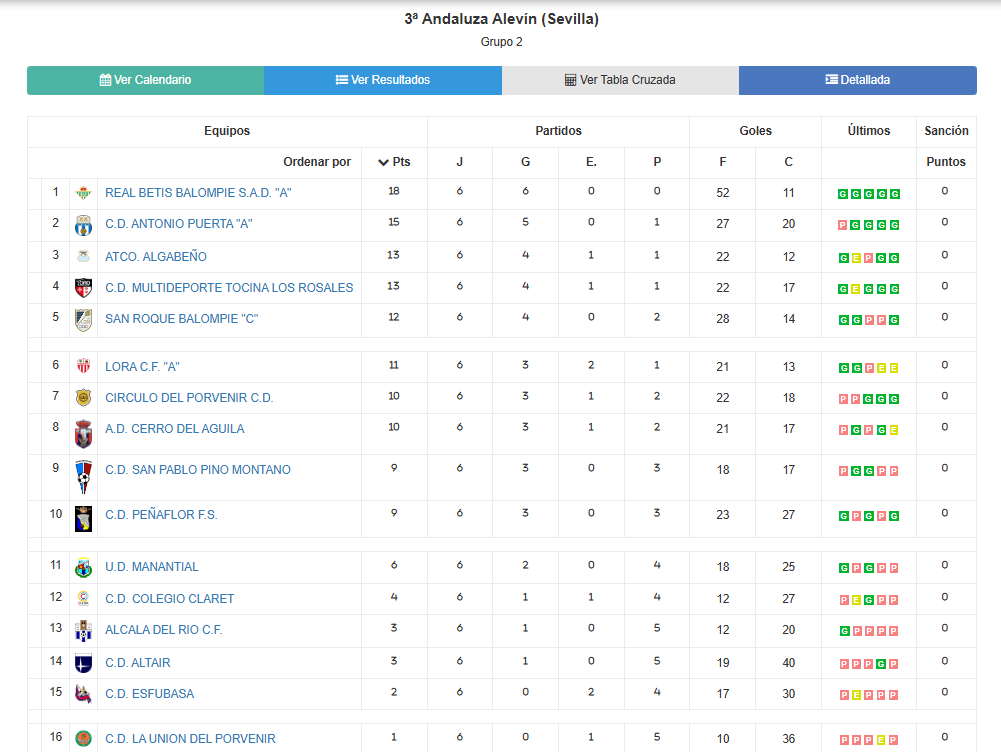1001x752 pixels.
Task: Click the San Roque Balompie crest
Action: 83,320
